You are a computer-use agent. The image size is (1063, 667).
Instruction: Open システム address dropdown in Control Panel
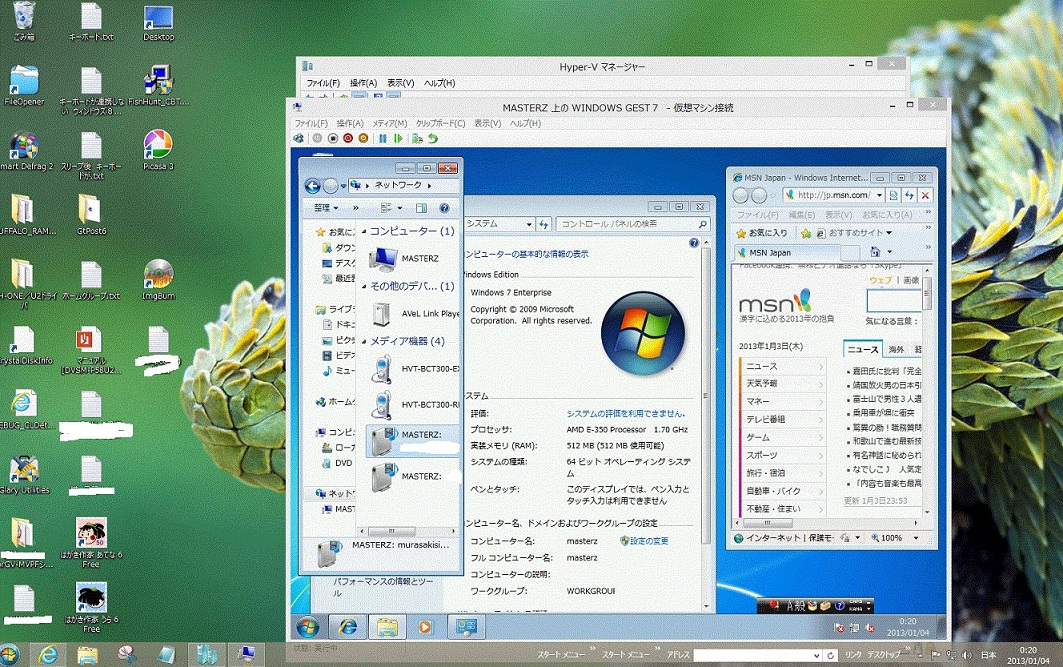coord(529,224)
